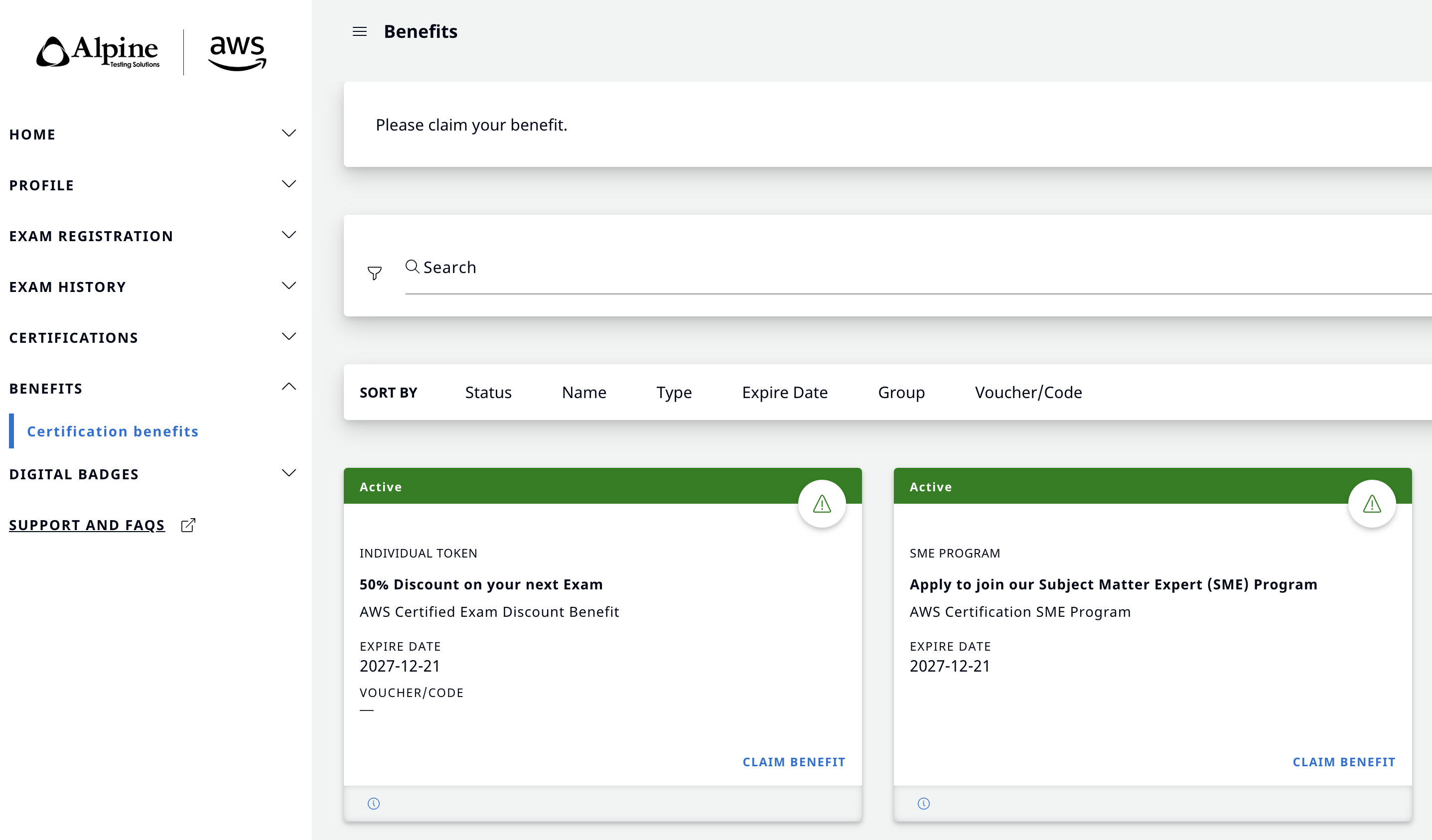Image resolution: width=1432 pixels, height=840 pixels.
Task: Click the search magnifier icon
Action: 412,267
